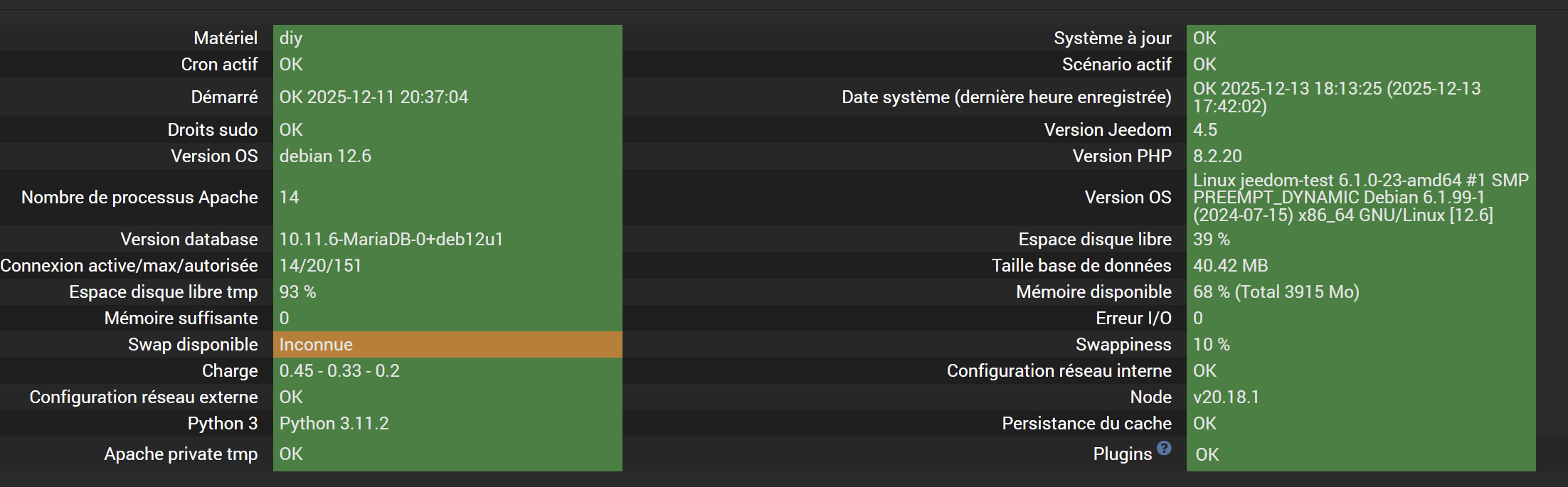
Task: Select the "Swap disponible" row label
Action: (193, 345)
